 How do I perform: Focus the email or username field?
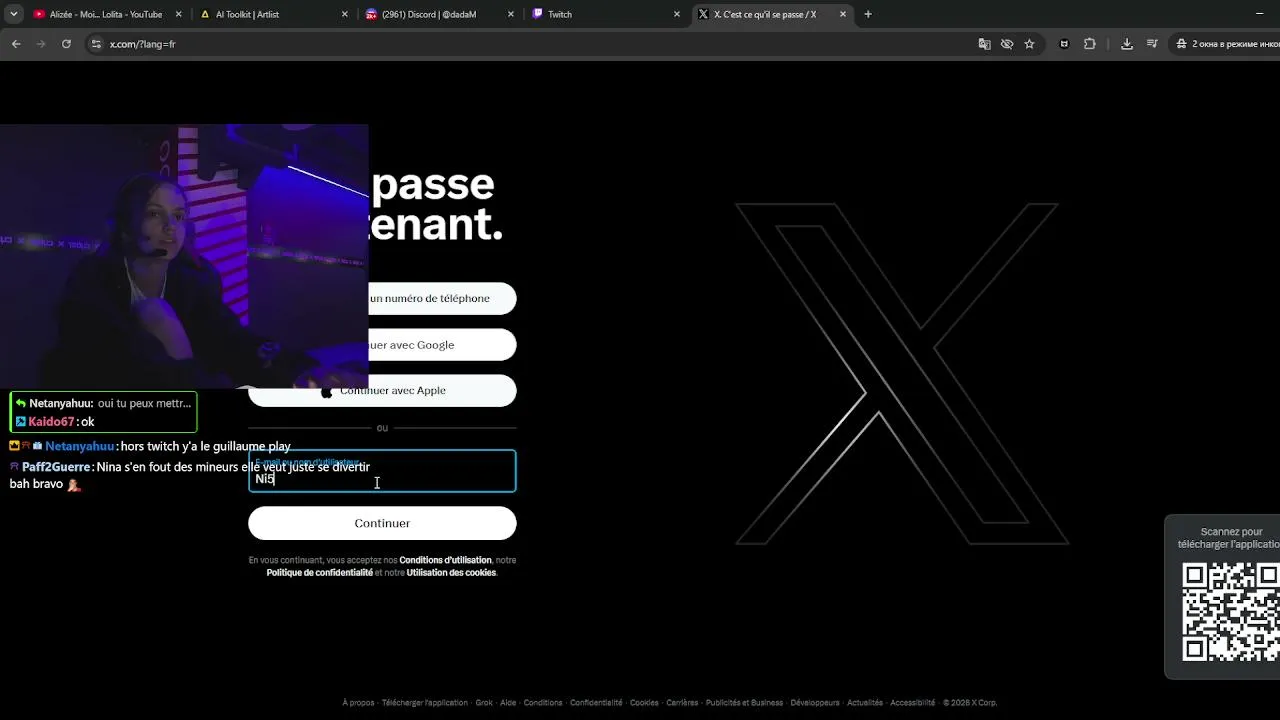click(382, 471)
